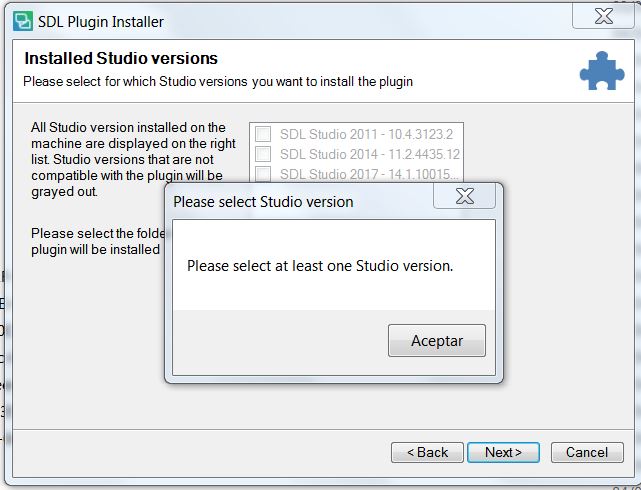Click the Please select Studio version dialog title
The width and height of the screenshot is (641, 490).
(263, 202)
